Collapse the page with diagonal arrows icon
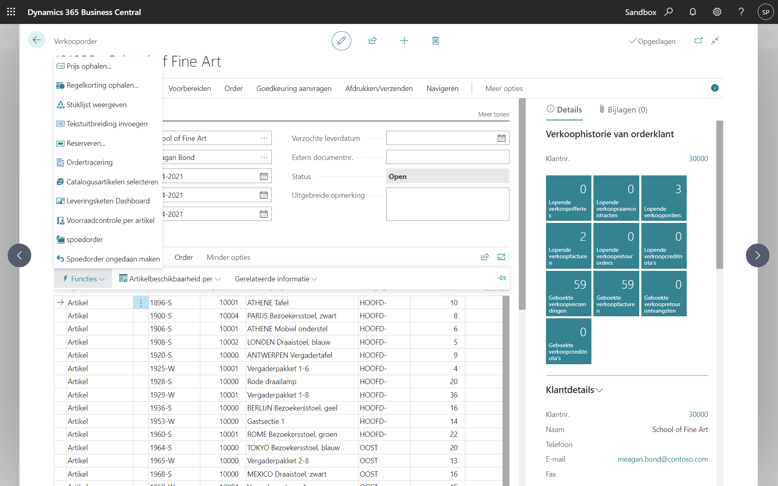 715,41
